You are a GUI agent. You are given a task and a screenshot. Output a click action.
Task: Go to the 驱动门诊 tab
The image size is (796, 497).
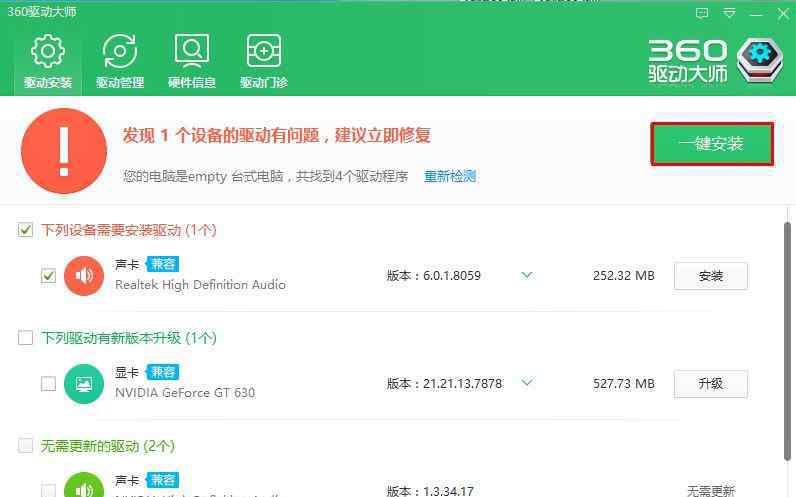[263, 61]
